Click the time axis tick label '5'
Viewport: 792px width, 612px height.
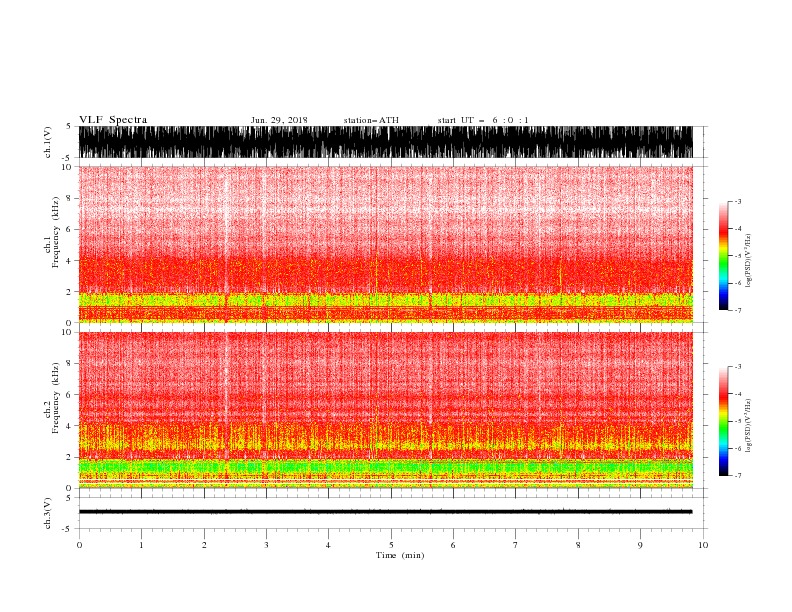pos(391,545)
